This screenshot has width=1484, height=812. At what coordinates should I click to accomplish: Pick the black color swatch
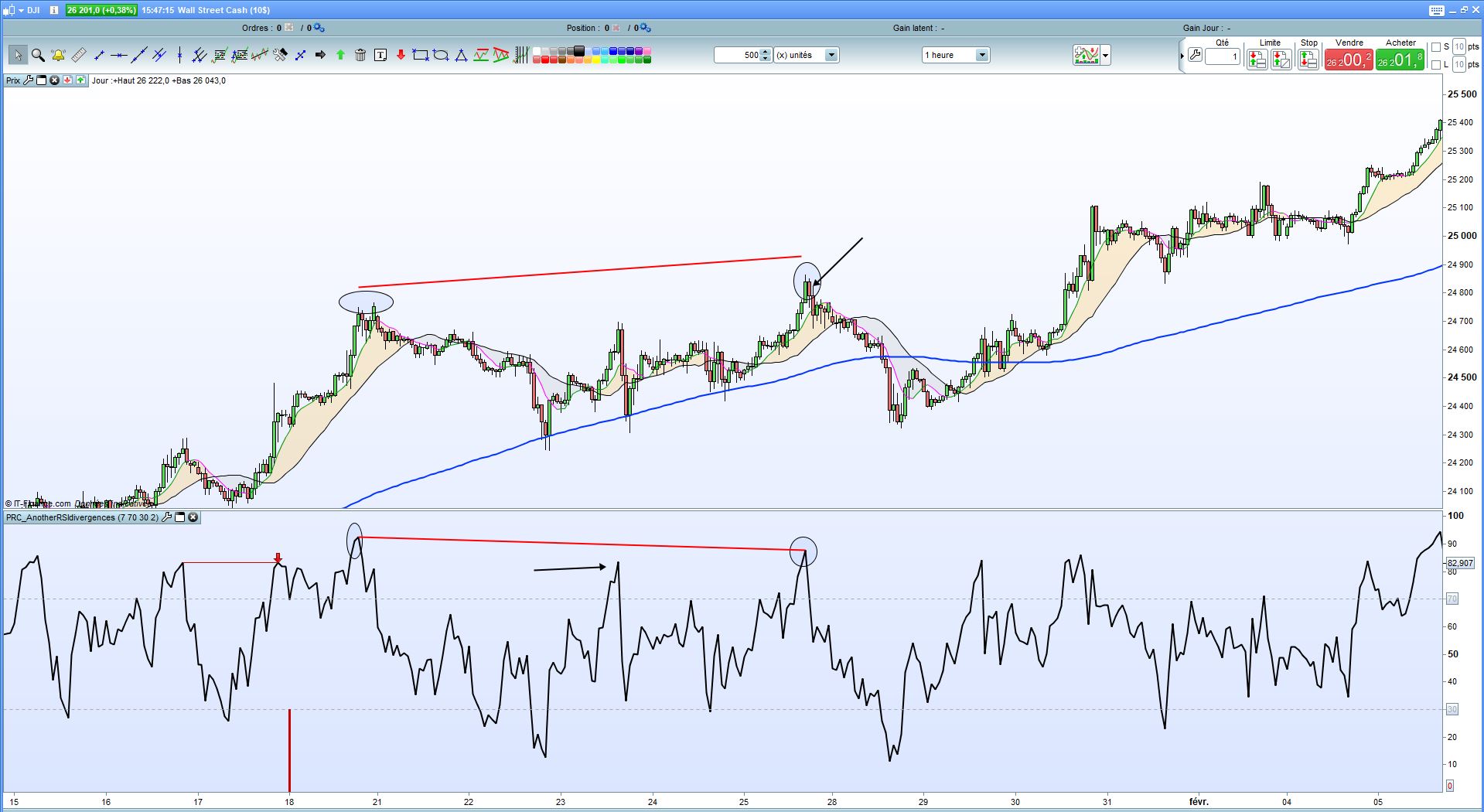(x=578, y=51)
